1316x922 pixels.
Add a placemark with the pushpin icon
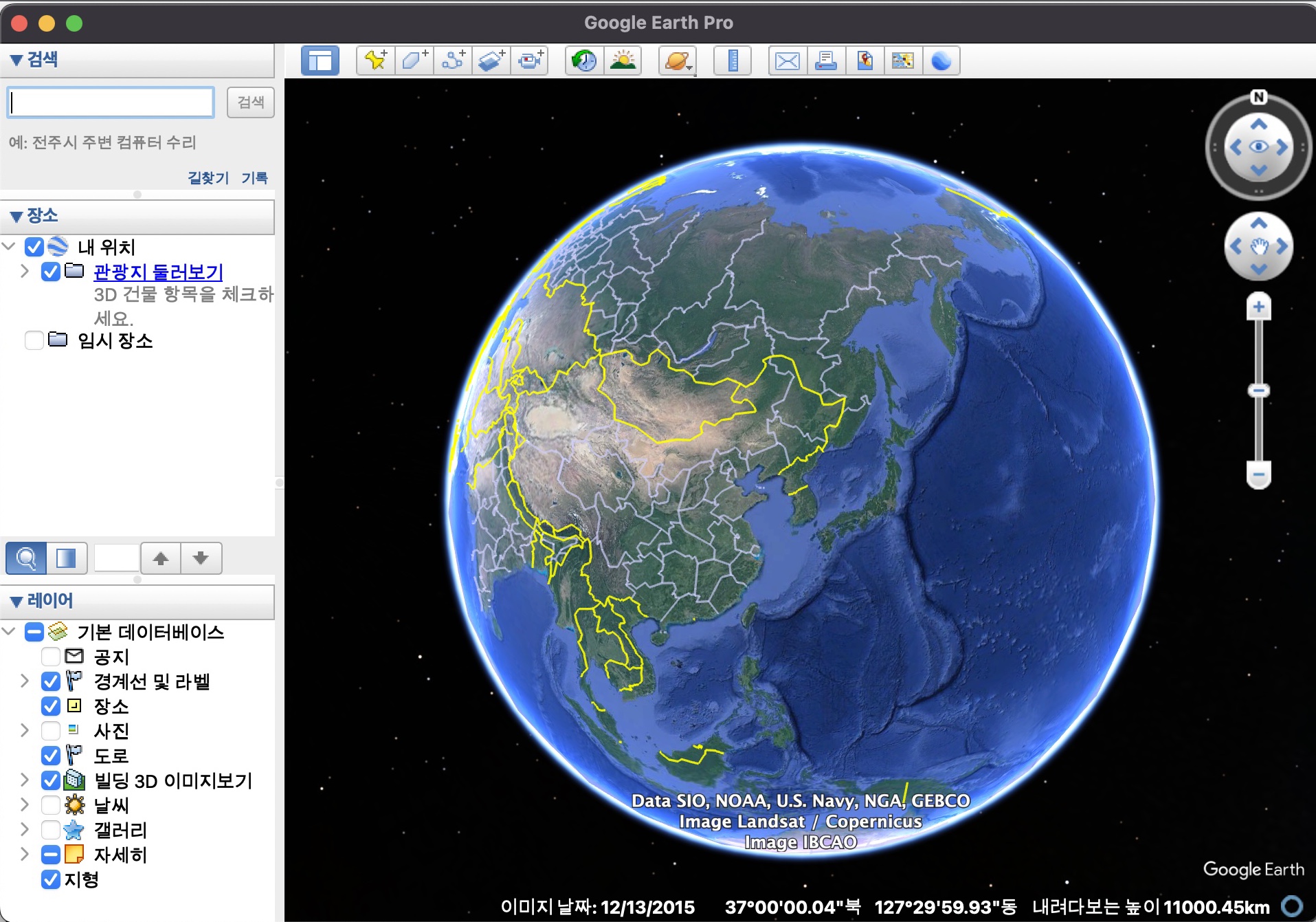click(376, 61)
